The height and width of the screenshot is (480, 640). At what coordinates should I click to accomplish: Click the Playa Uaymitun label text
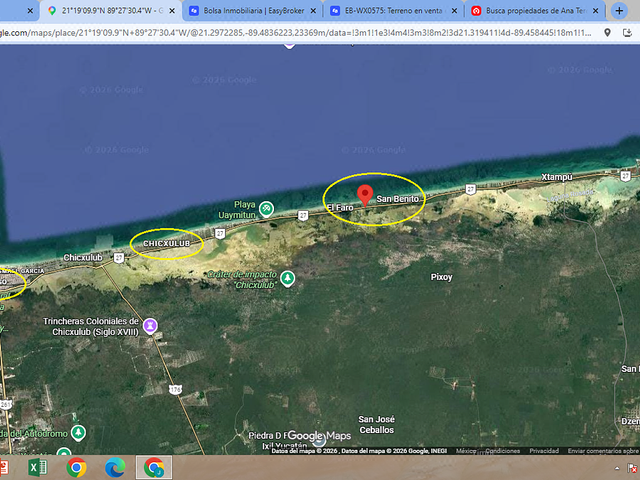(238, 209)
